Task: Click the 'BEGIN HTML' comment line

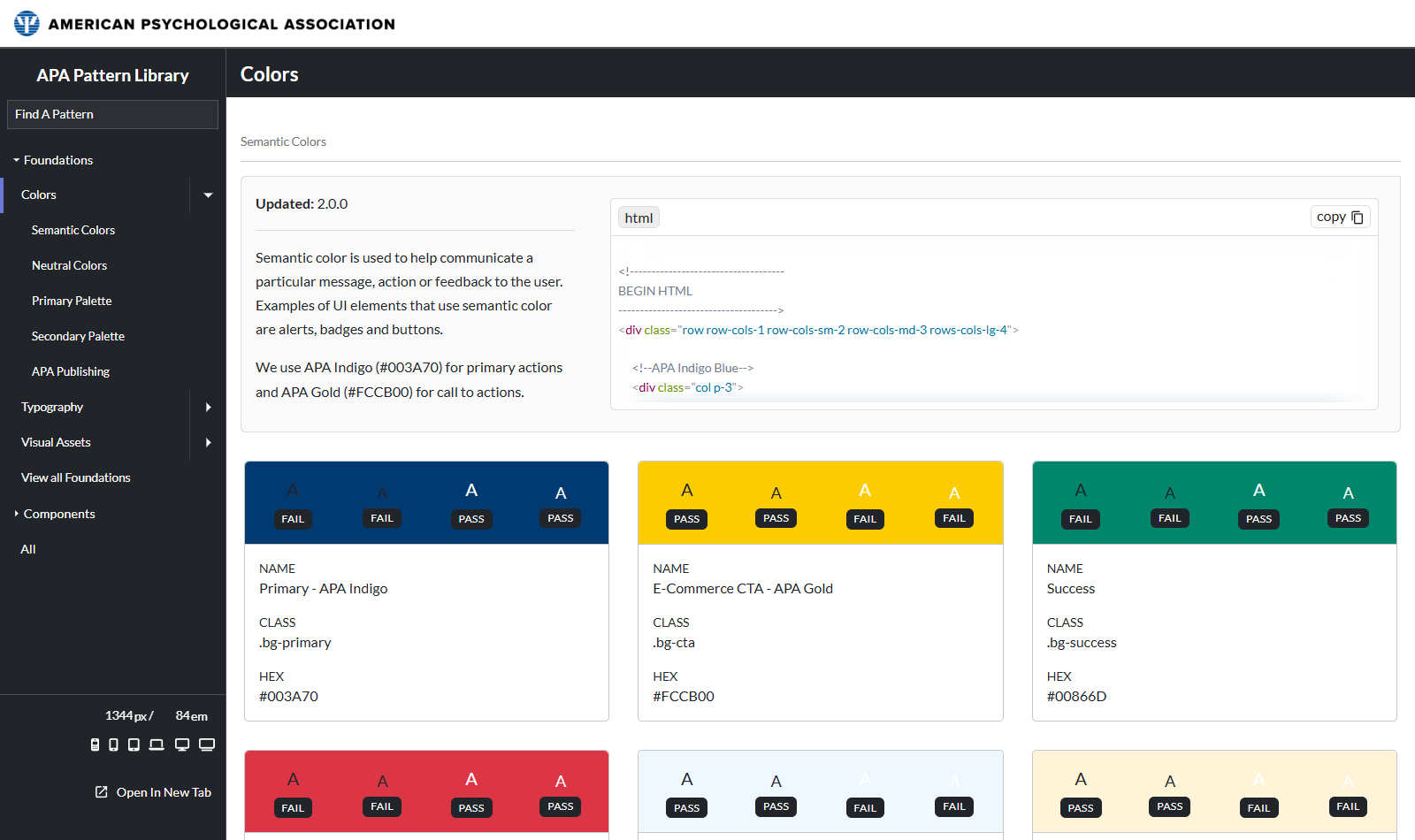Action: coord(655,291)
